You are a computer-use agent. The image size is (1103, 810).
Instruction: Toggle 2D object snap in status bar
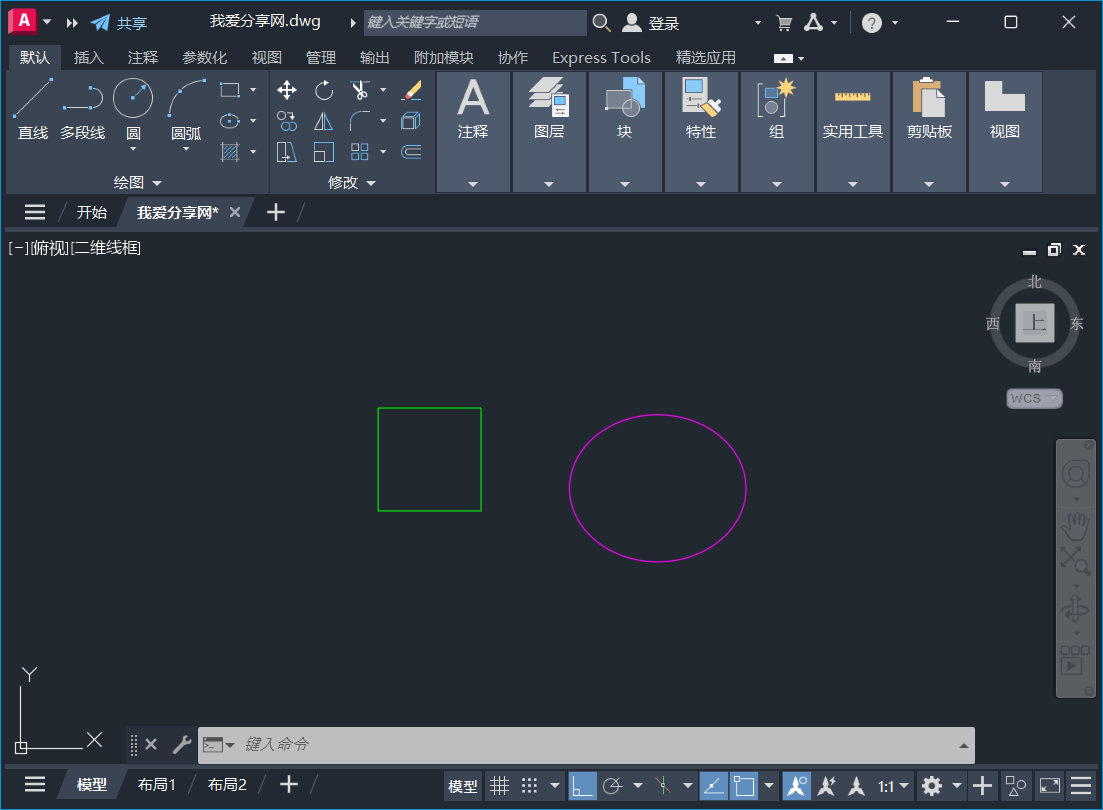[744, 785]
